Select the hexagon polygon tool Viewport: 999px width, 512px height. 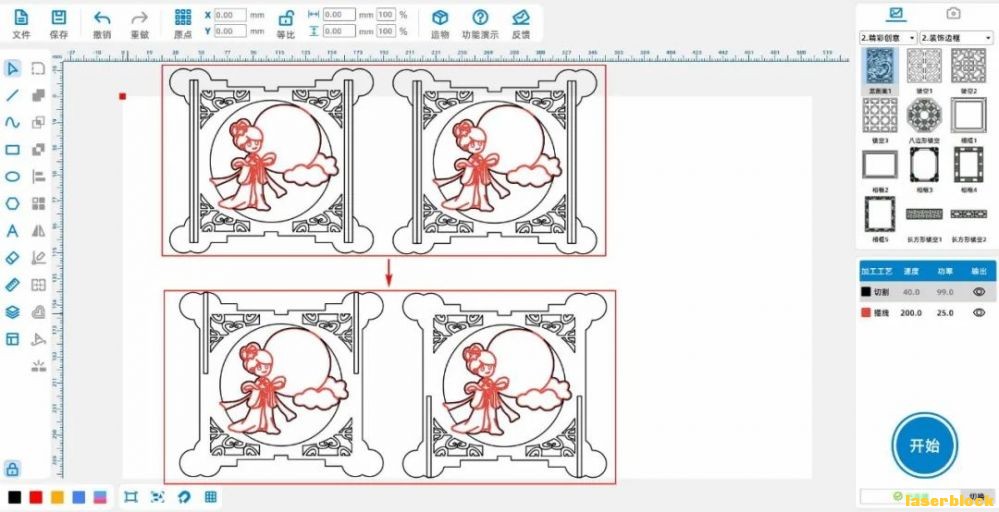pos(12,204)
